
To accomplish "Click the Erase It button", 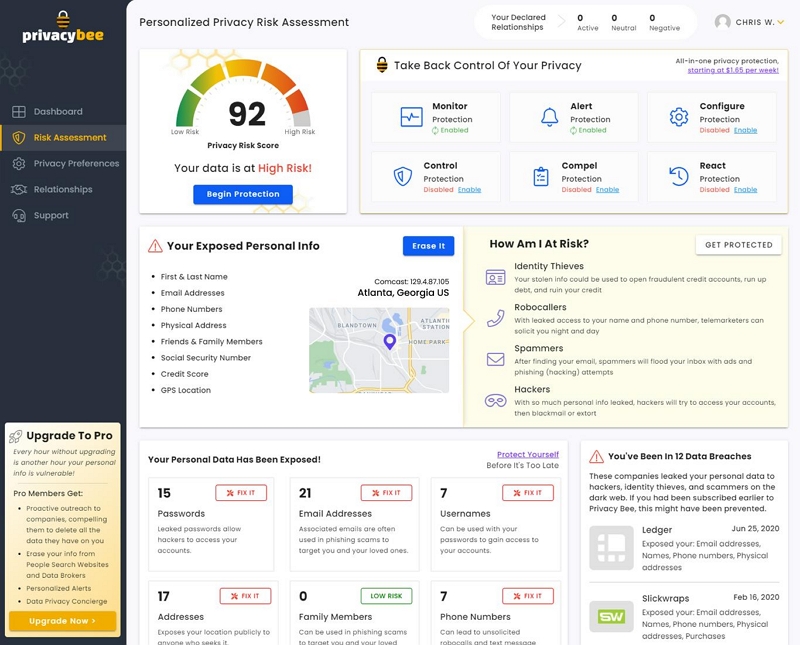I will click(x=429, y=246).
